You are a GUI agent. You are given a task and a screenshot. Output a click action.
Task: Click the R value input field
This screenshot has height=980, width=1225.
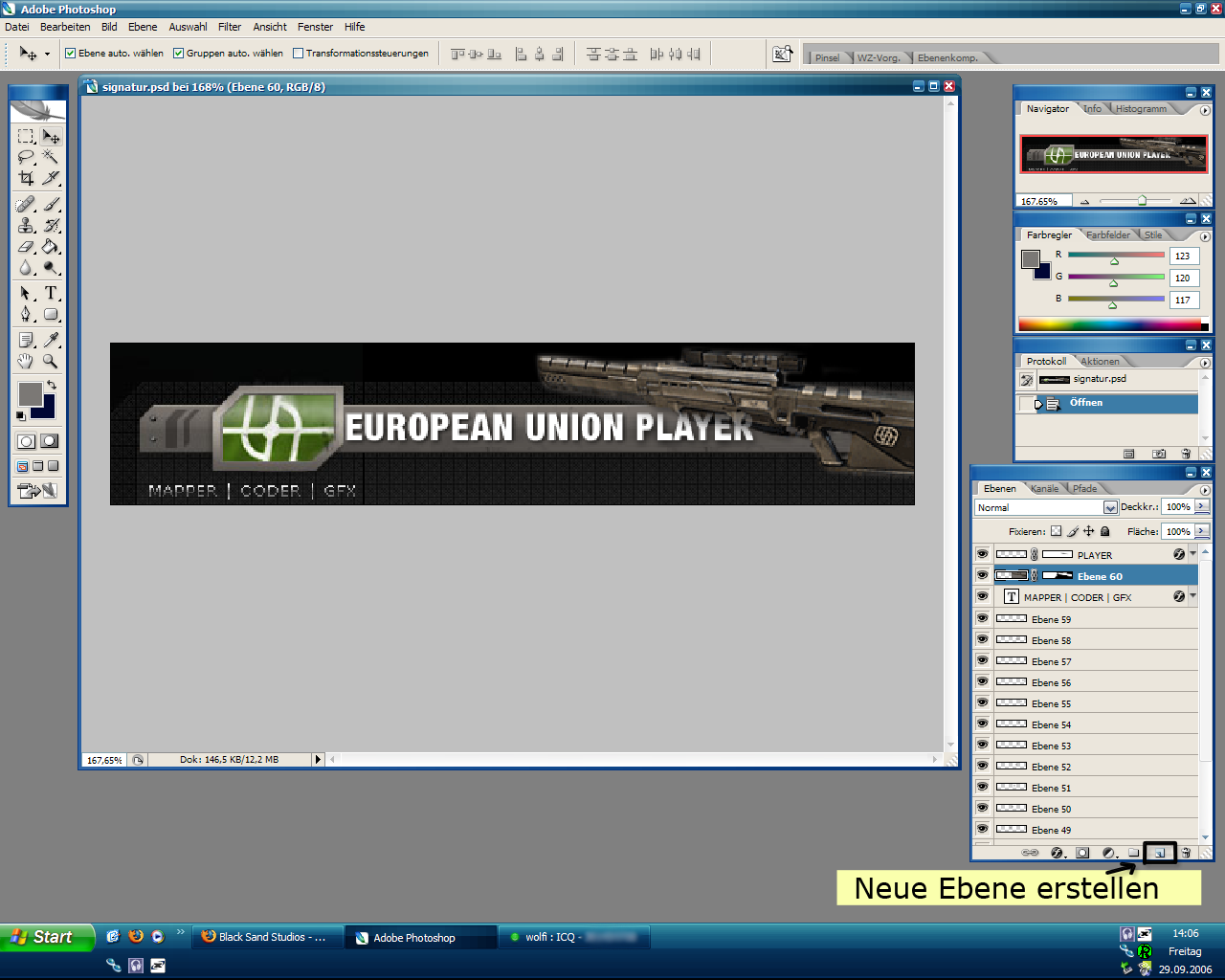point(1184,256)
